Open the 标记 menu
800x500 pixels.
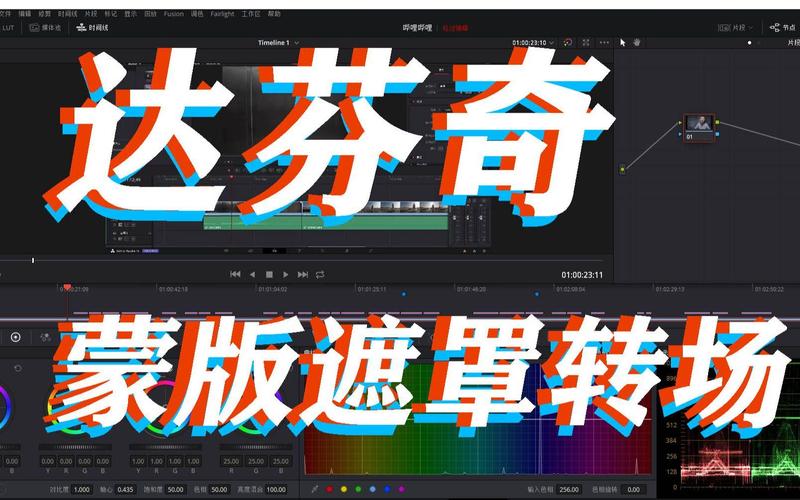pos(110,14)
